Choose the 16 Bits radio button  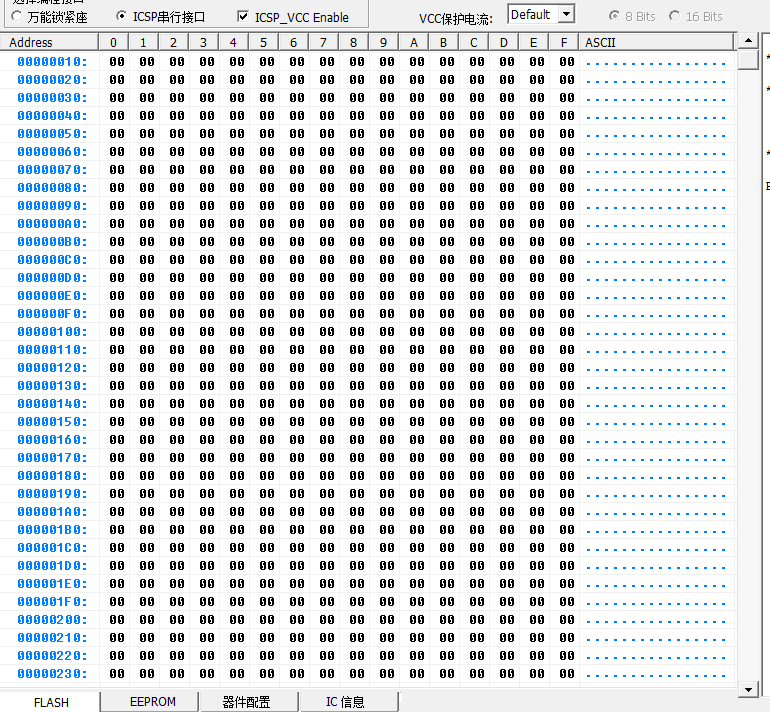click(674, 17)
